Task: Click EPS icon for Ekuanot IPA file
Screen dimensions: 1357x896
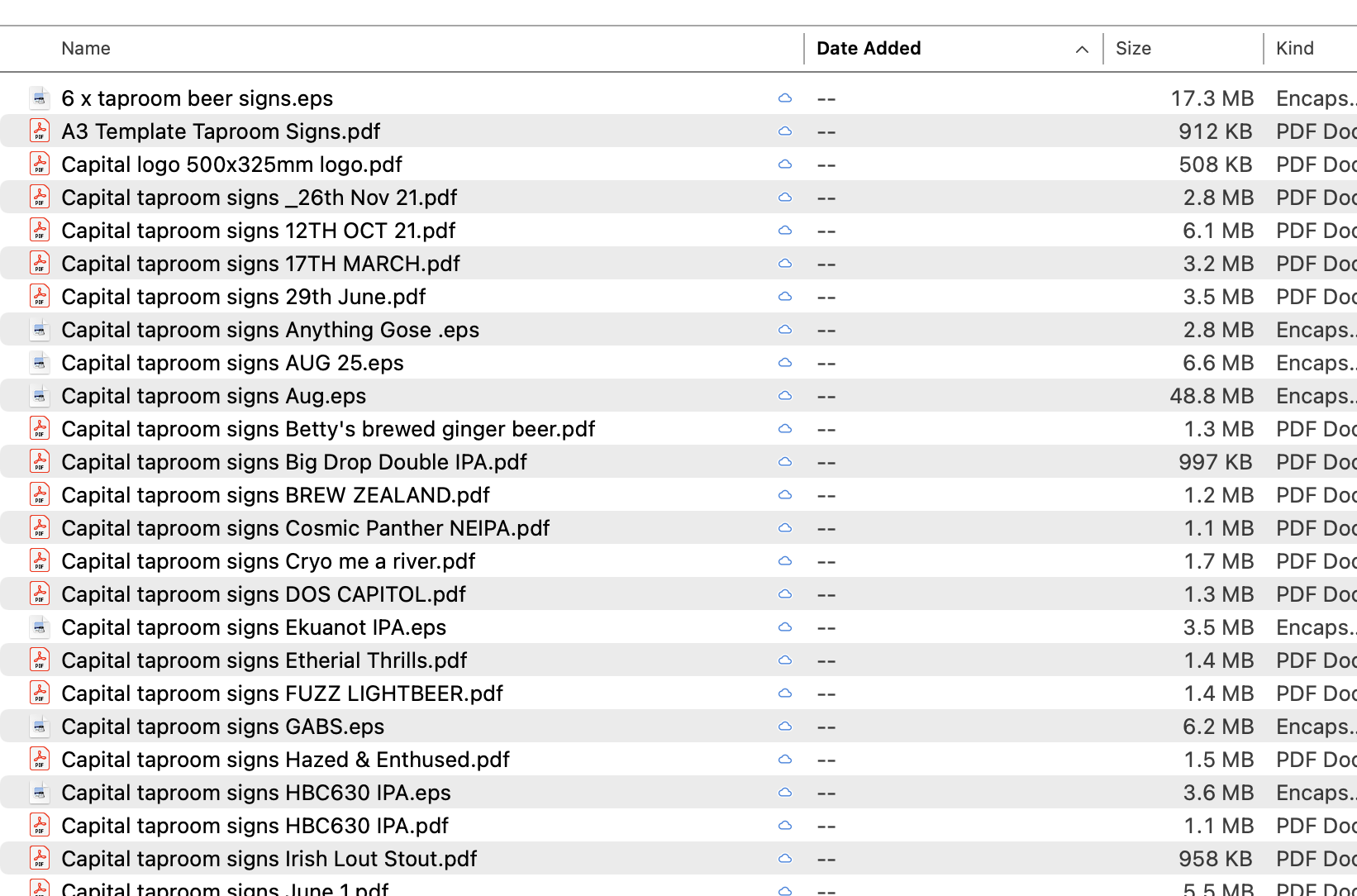Action: pyautogui.click(x=40, y=627)
